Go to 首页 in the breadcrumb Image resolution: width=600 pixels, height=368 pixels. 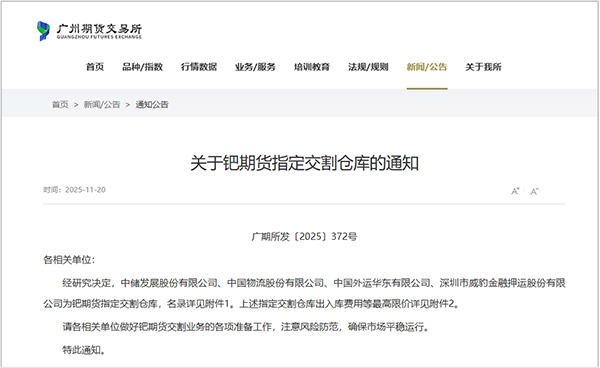click(60, 104)
